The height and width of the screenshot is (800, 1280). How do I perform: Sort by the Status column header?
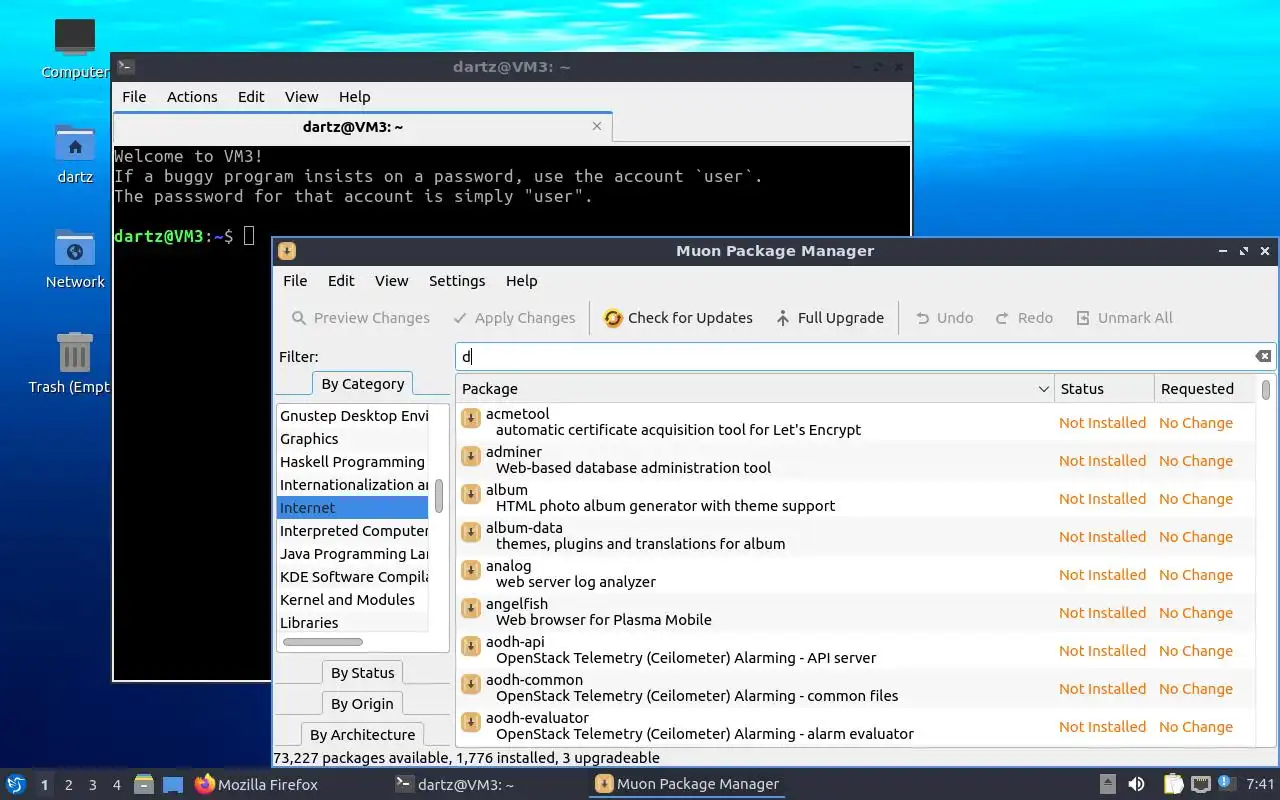click(1104, 389)
